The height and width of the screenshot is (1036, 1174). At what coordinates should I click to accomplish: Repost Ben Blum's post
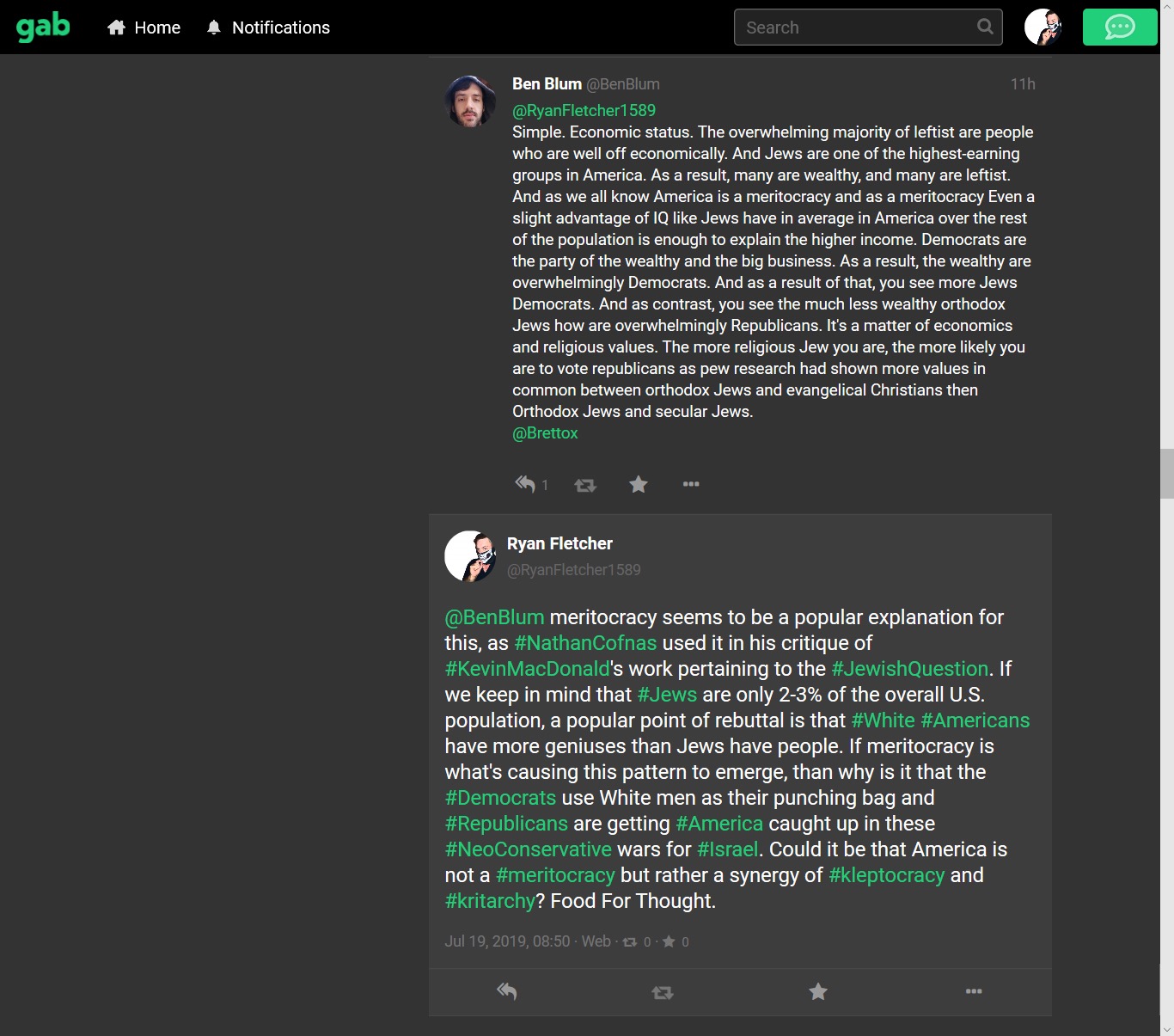(x=585, y=485)
